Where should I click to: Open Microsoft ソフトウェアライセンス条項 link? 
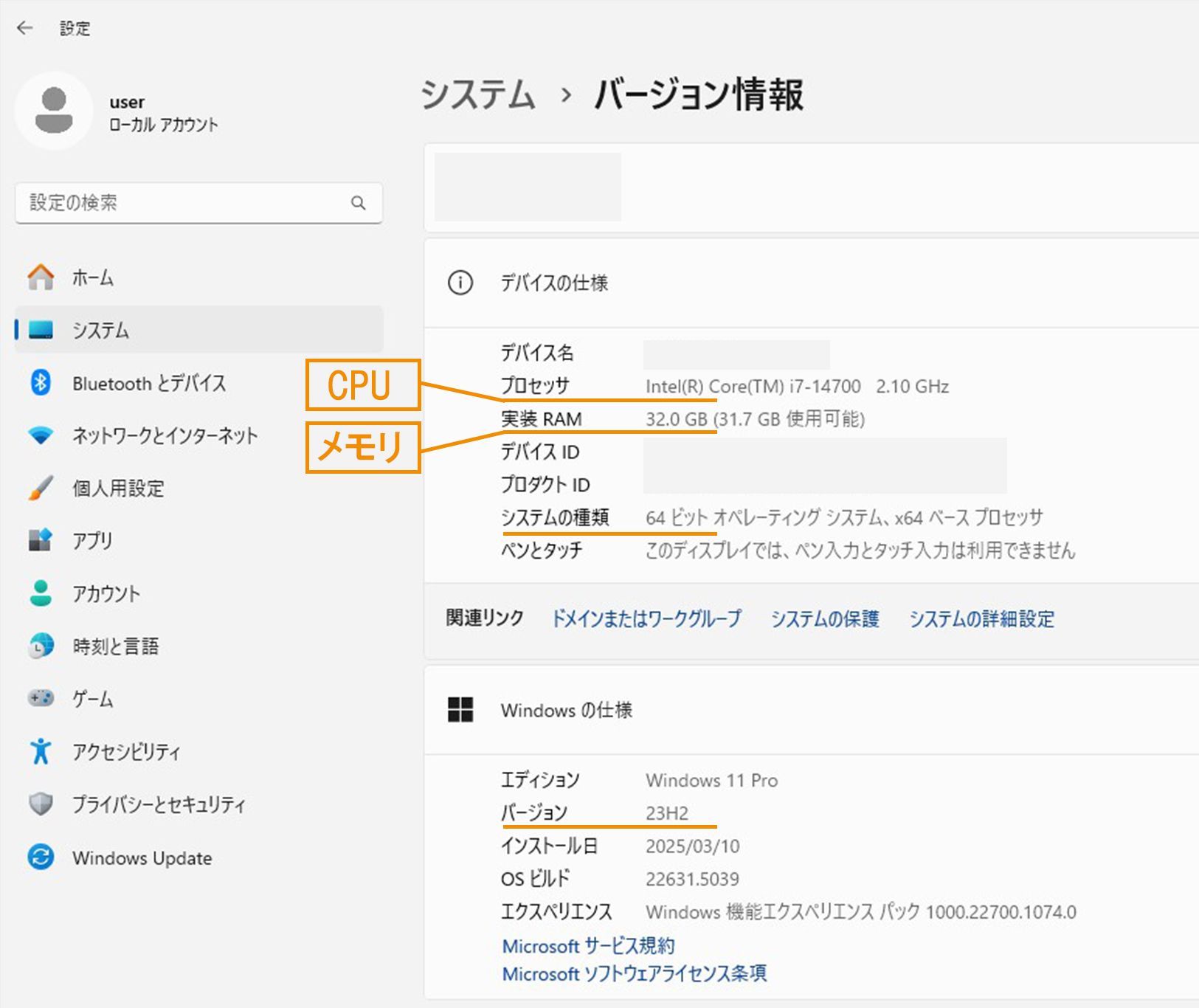pyautogui.click(x=634, y=973)
